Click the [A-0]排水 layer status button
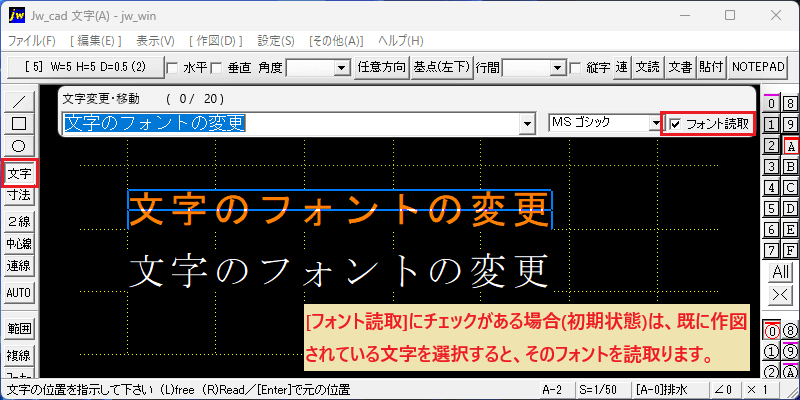Image resolution: width=800 pixels, height=400 pixels. pyautogui.click(x=668, y=390)
